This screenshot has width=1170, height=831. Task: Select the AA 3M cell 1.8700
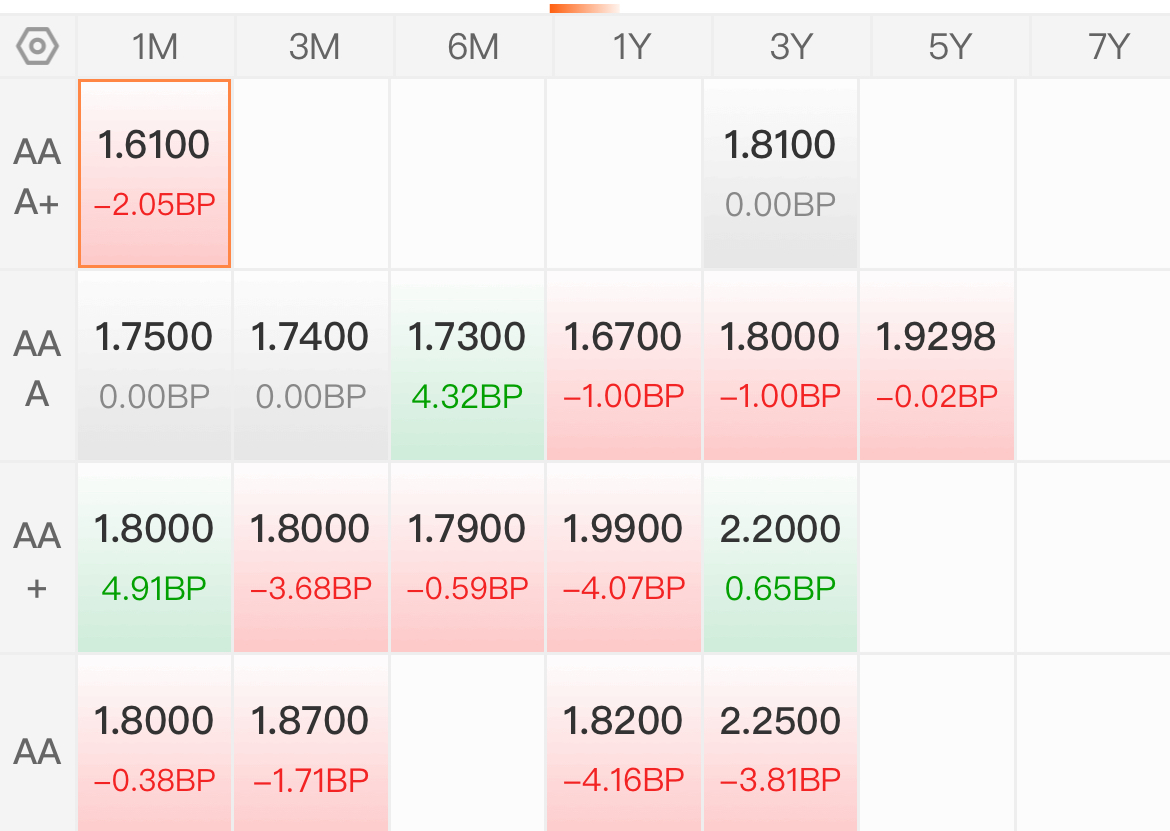(x=311, y=744)
